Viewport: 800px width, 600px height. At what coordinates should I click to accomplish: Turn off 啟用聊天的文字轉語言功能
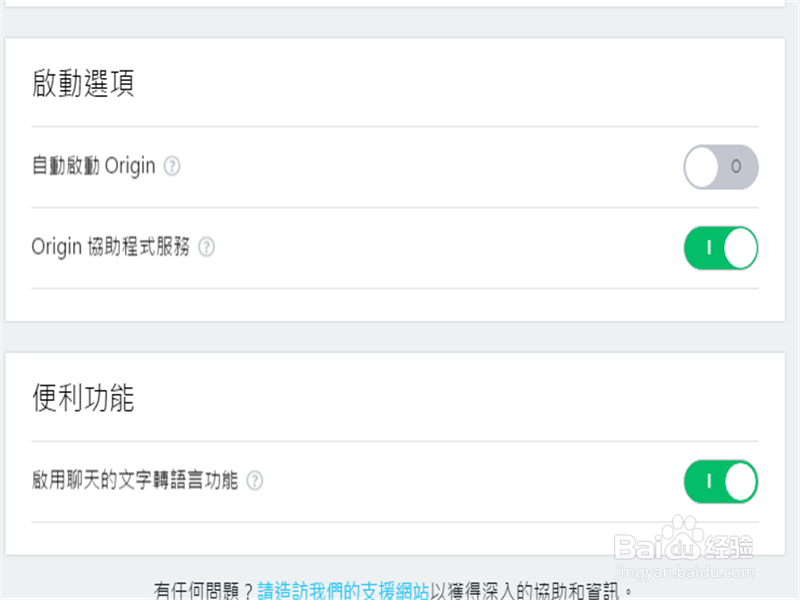(720, 481)
